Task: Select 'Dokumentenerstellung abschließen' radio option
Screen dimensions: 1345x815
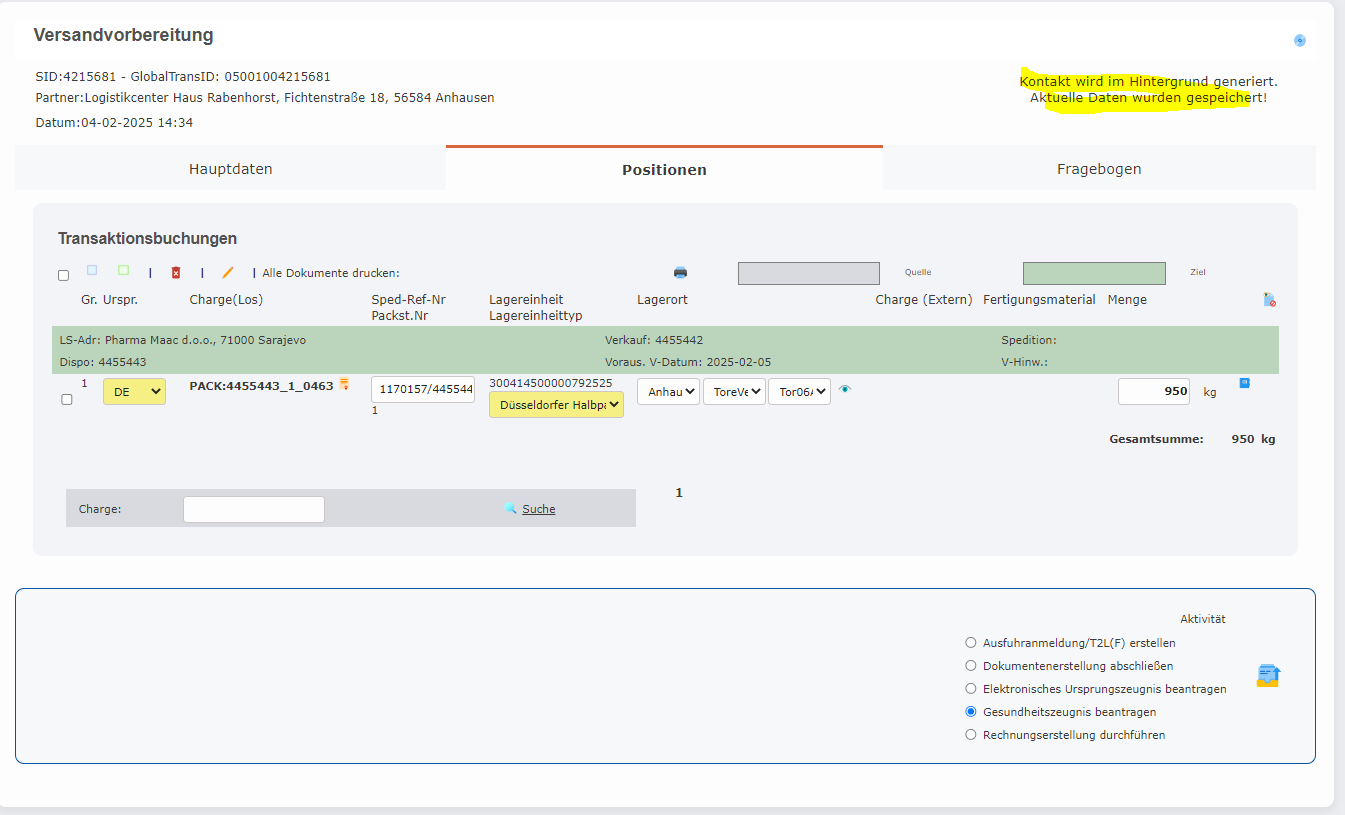Action: 970,666
